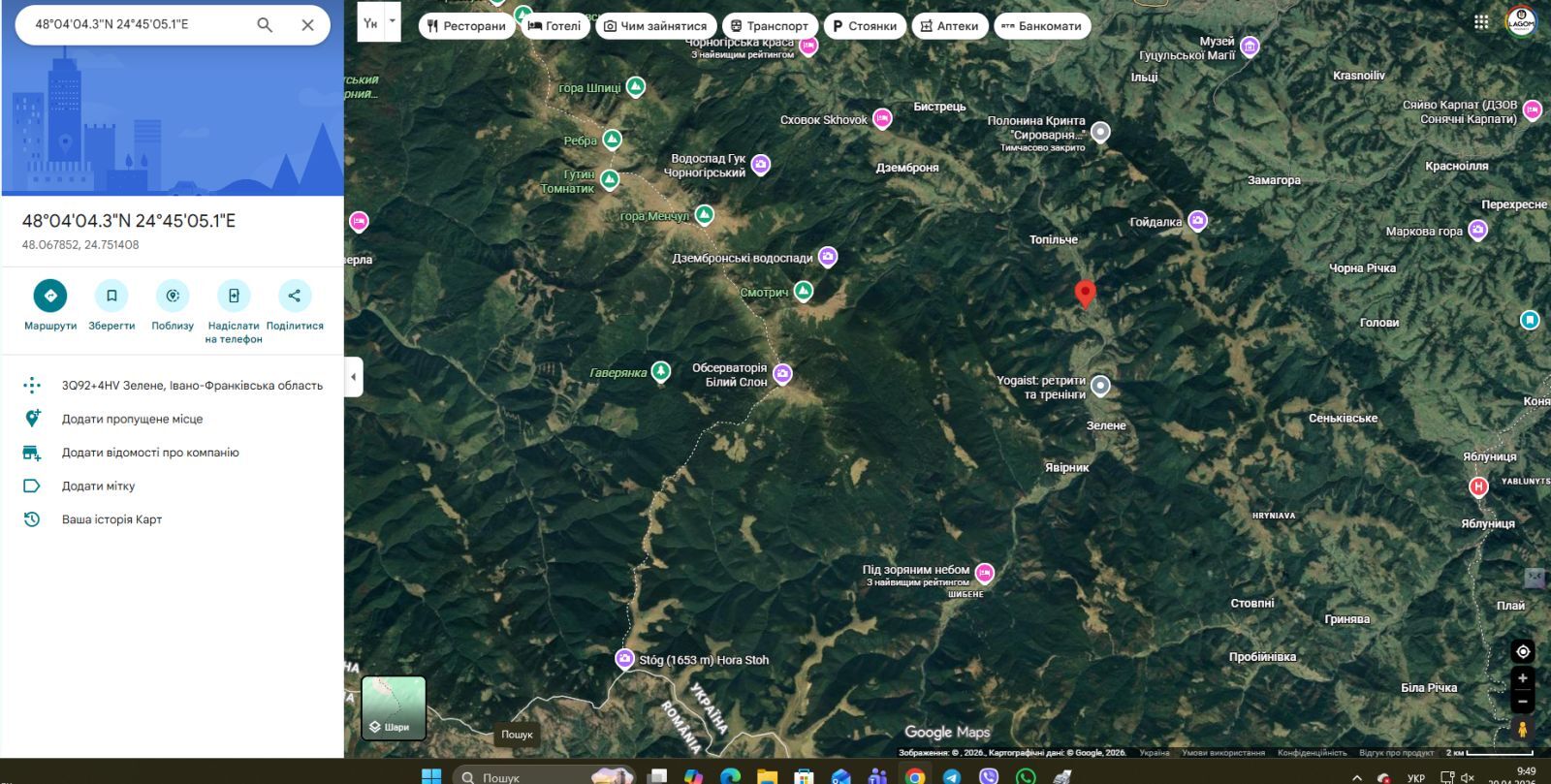Viewport: 1551px width, 784px height.
Task: Filter map by Ресторани
Action: click(466, 26)
